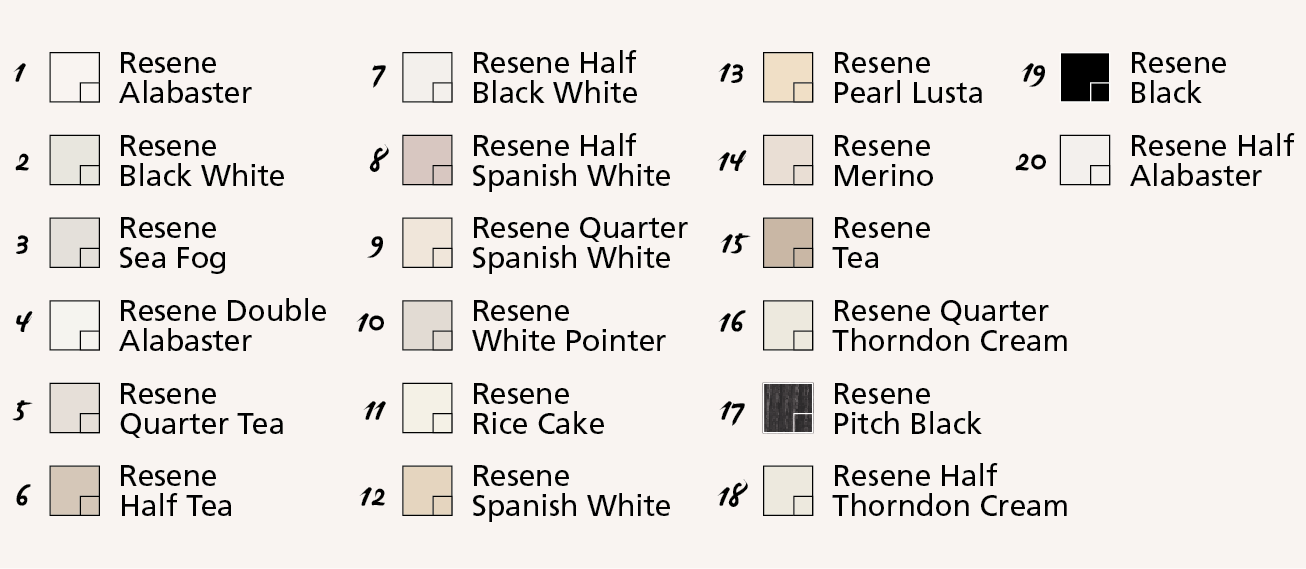Choose the Resene Double Alabaster swatch
This screenshot has width=1306, height=569.
click(x=74, y=326)
